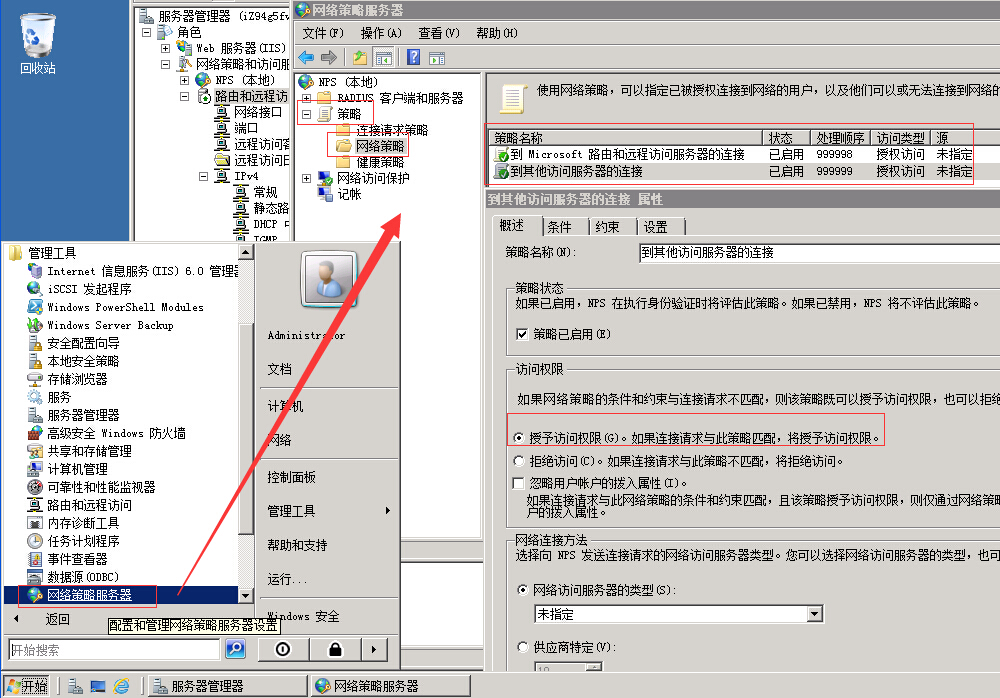Click the Show Desktop quick launch icon
Image resolution: width=1000 pixels, height=698 pixels.
98,686
